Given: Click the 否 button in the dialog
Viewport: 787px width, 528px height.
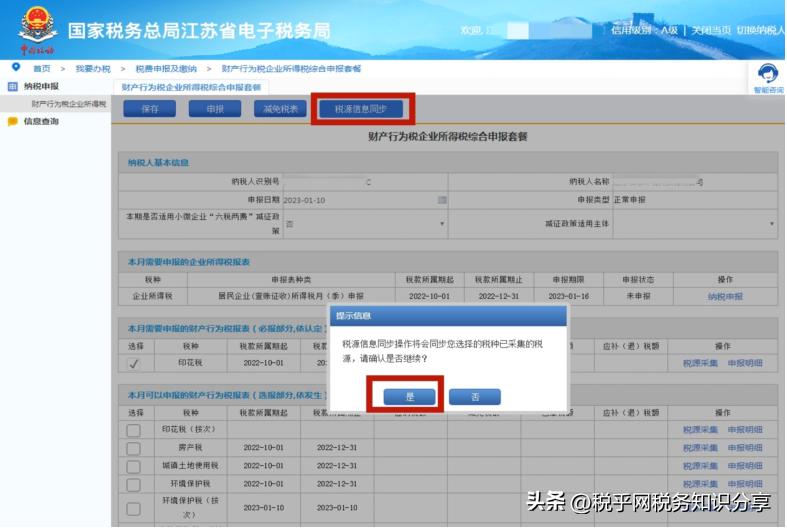Looking at the screenshot, I should [x=474, y=397].
